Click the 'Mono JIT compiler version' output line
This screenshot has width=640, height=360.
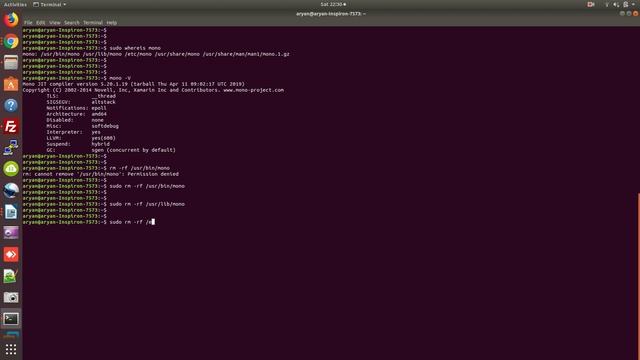[133, 84]
